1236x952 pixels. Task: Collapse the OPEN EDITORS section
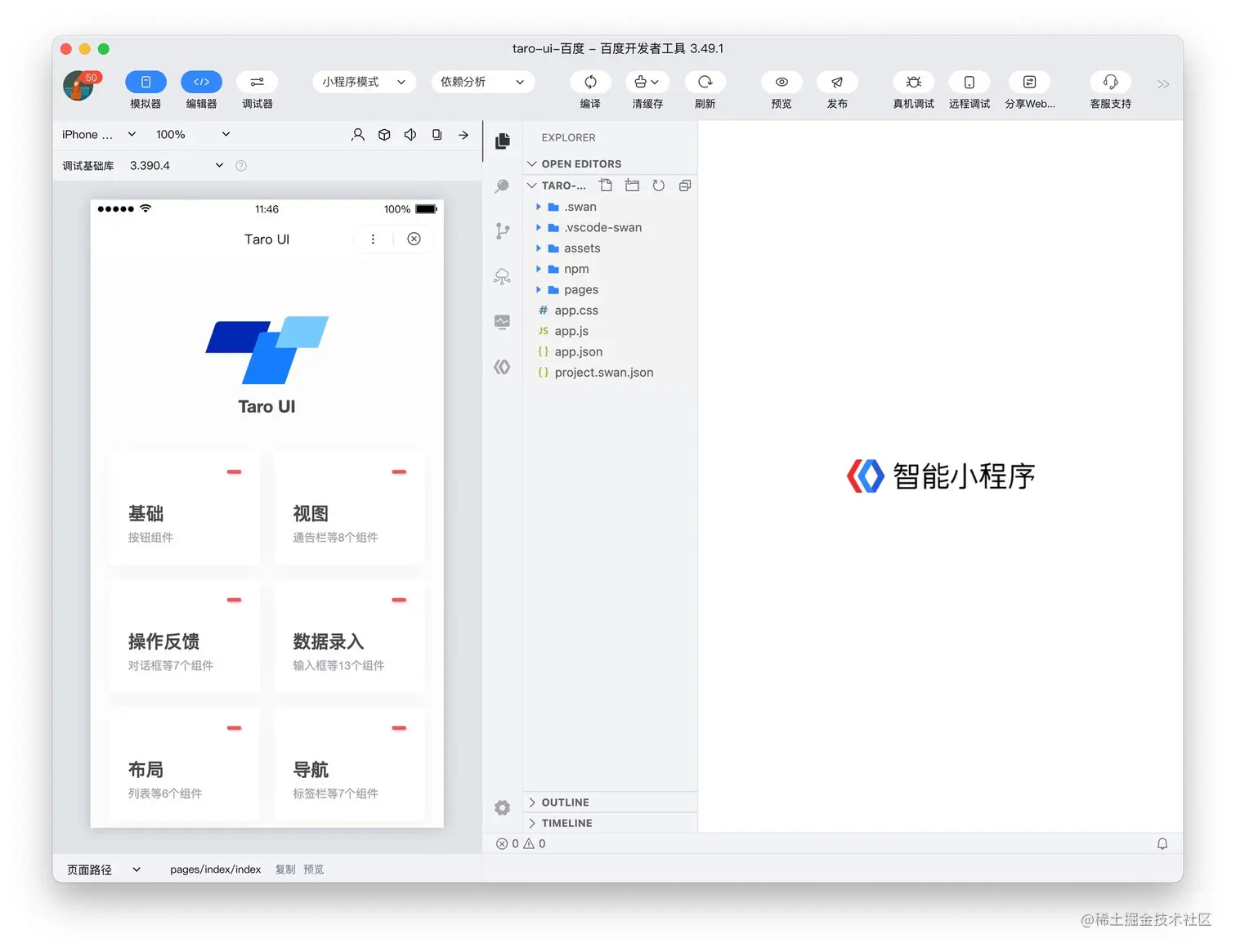[x=610, y=163]
